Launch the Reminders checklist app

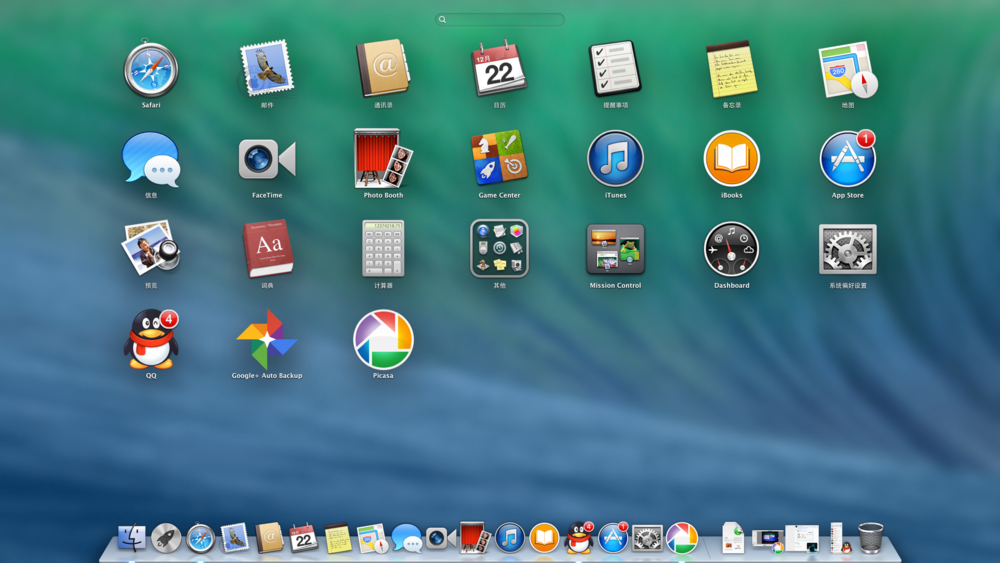point(615,69)
